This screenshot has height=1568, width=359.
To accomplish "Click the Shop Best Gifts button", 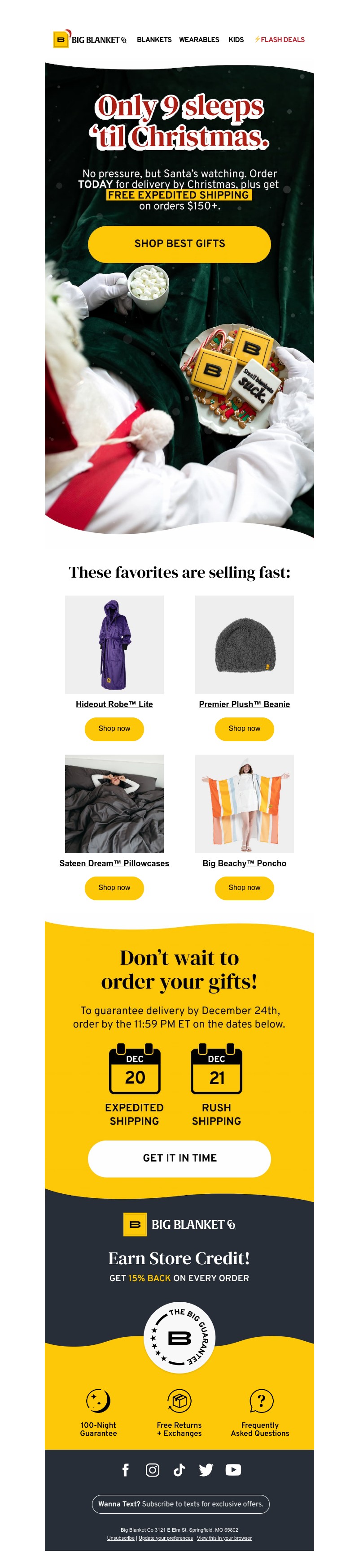I will [179, 244].
